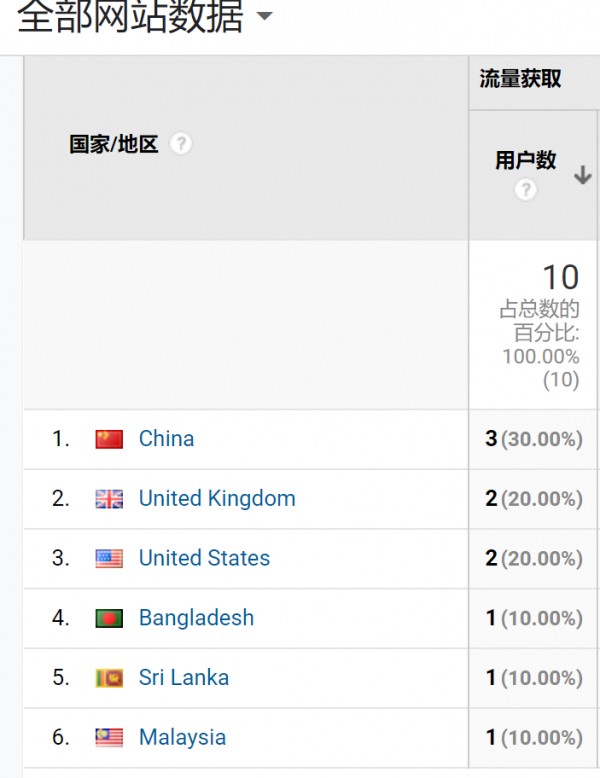Click the 国家/地区 column header

[113, 144]
